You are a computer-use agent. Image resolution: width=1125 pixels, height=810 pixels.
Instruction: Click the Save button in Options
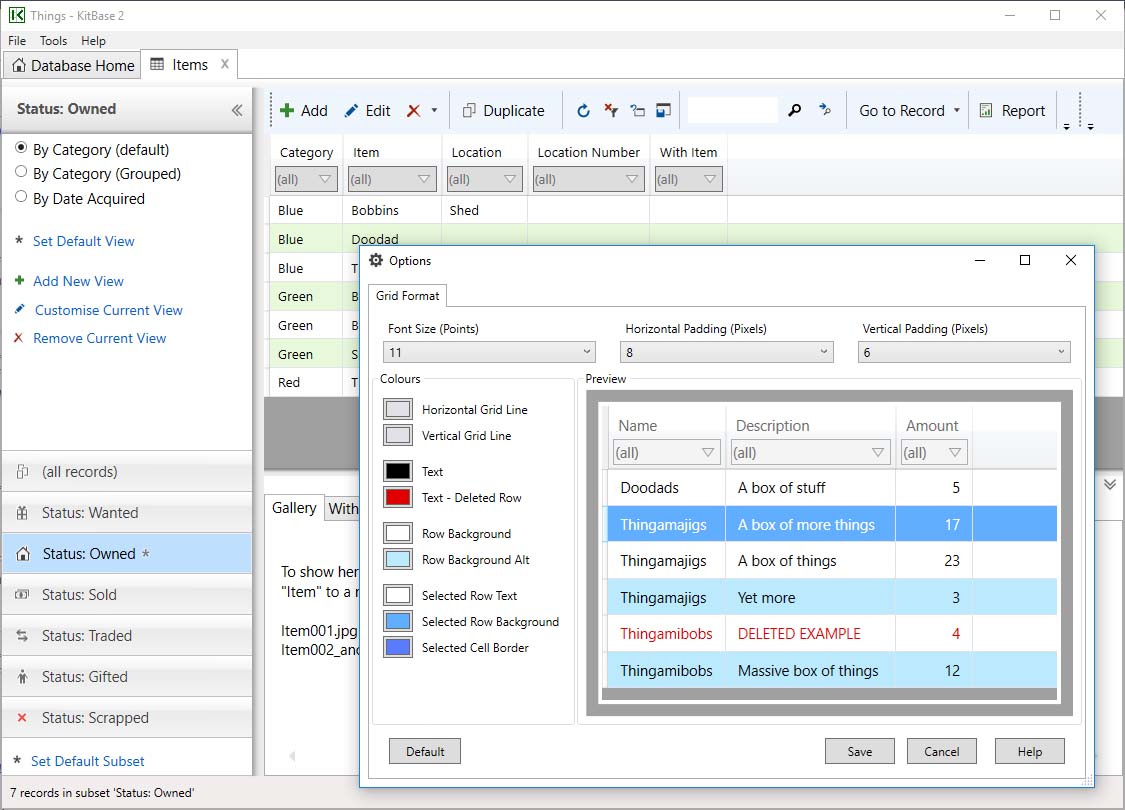click(x=860, y=751)
